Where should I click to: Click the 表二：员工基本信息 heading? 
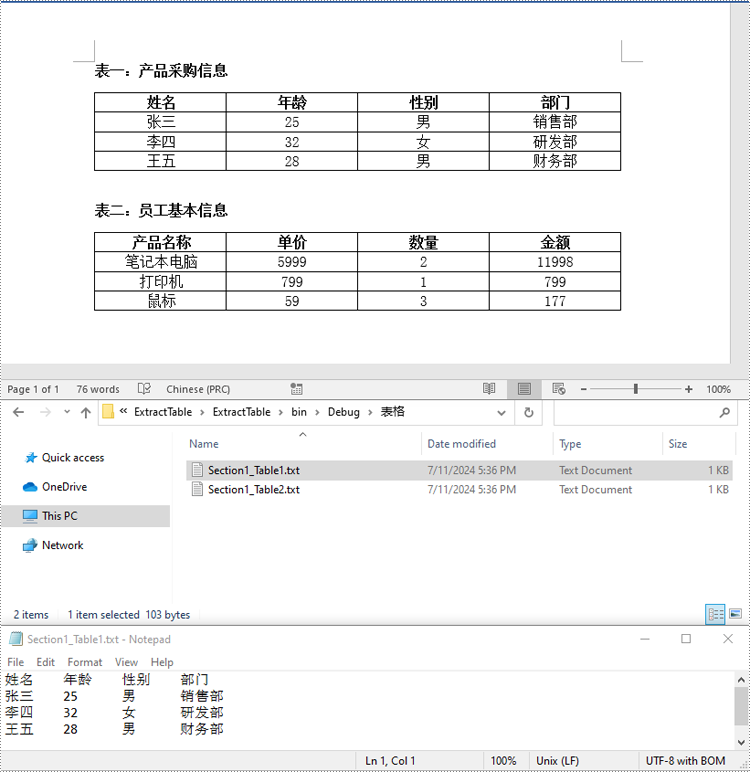(161, 210)
